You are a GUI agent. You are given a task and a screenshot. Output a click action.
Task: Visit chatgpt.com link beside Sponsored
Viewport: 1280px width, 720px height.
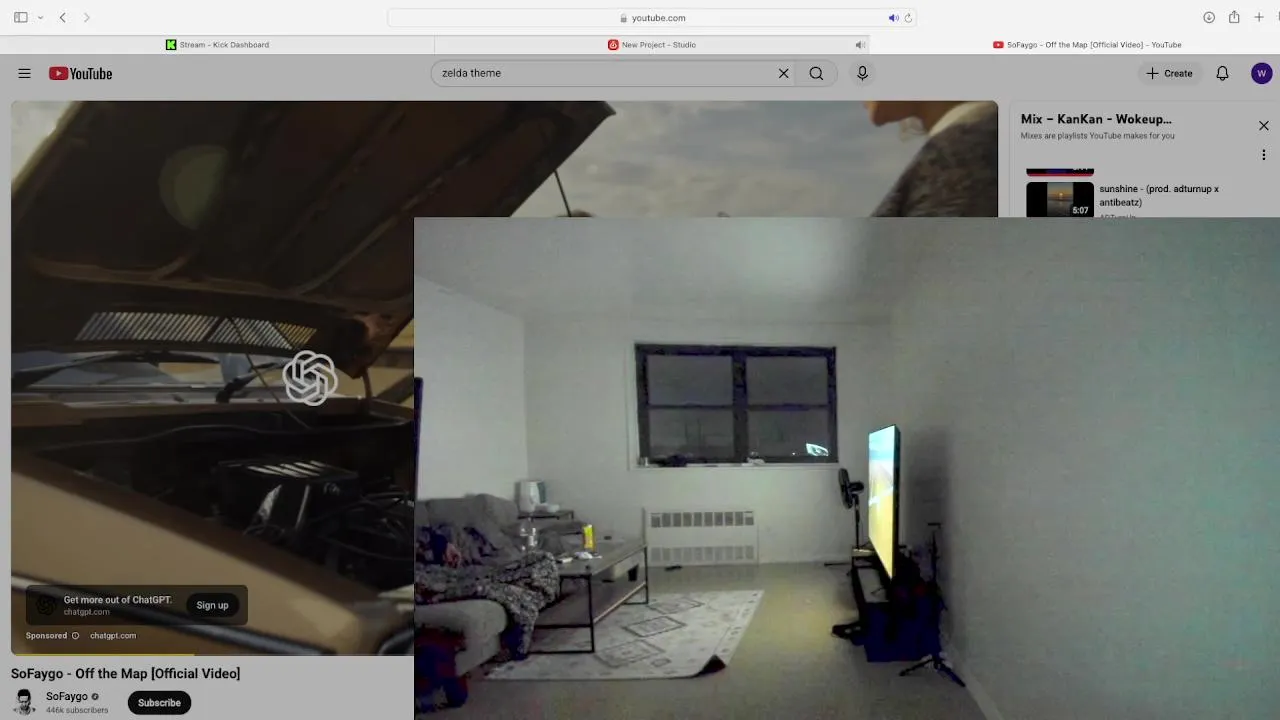113,636
